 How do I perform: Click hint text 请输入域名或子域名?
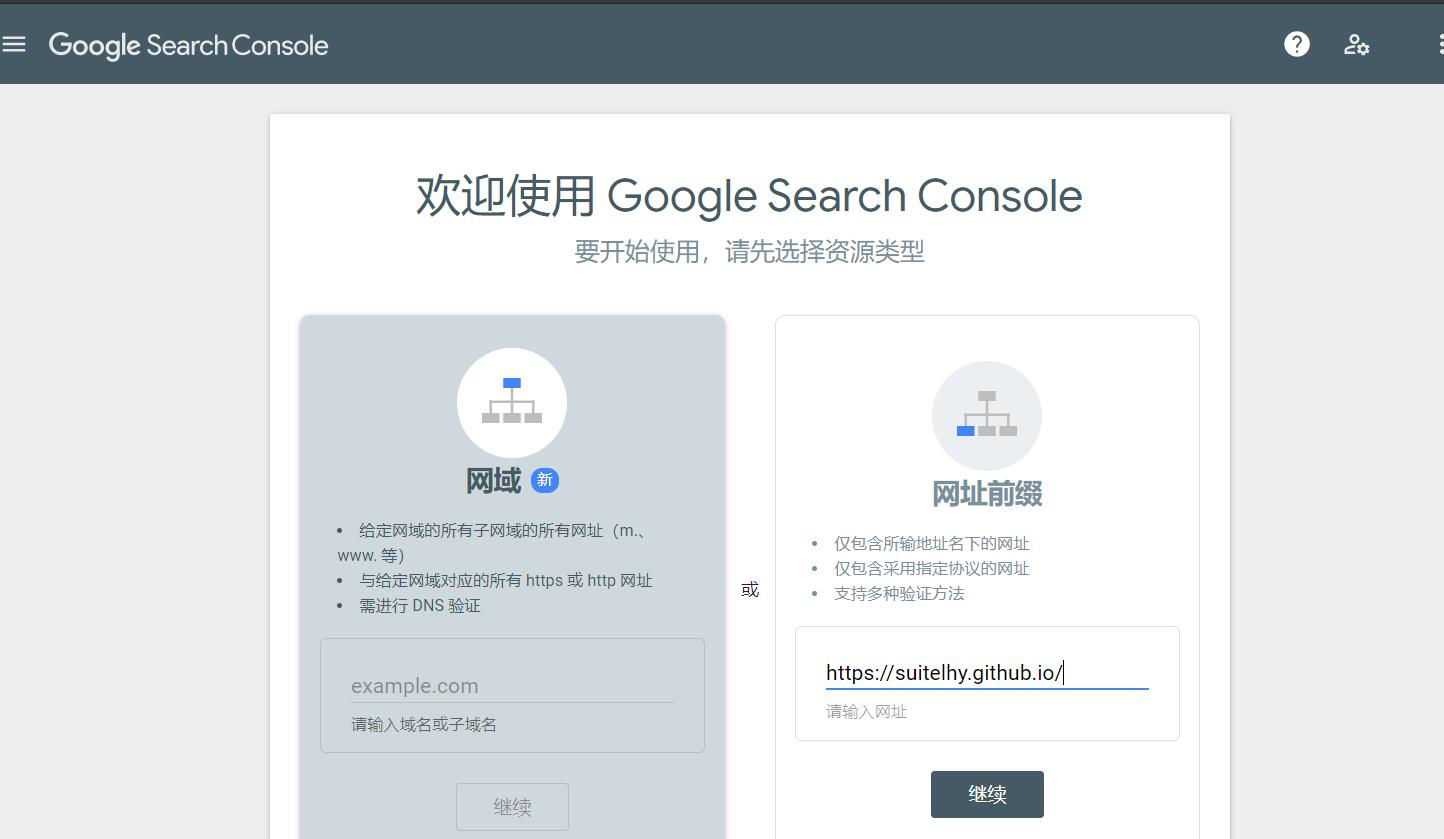(x=424, y=725)
